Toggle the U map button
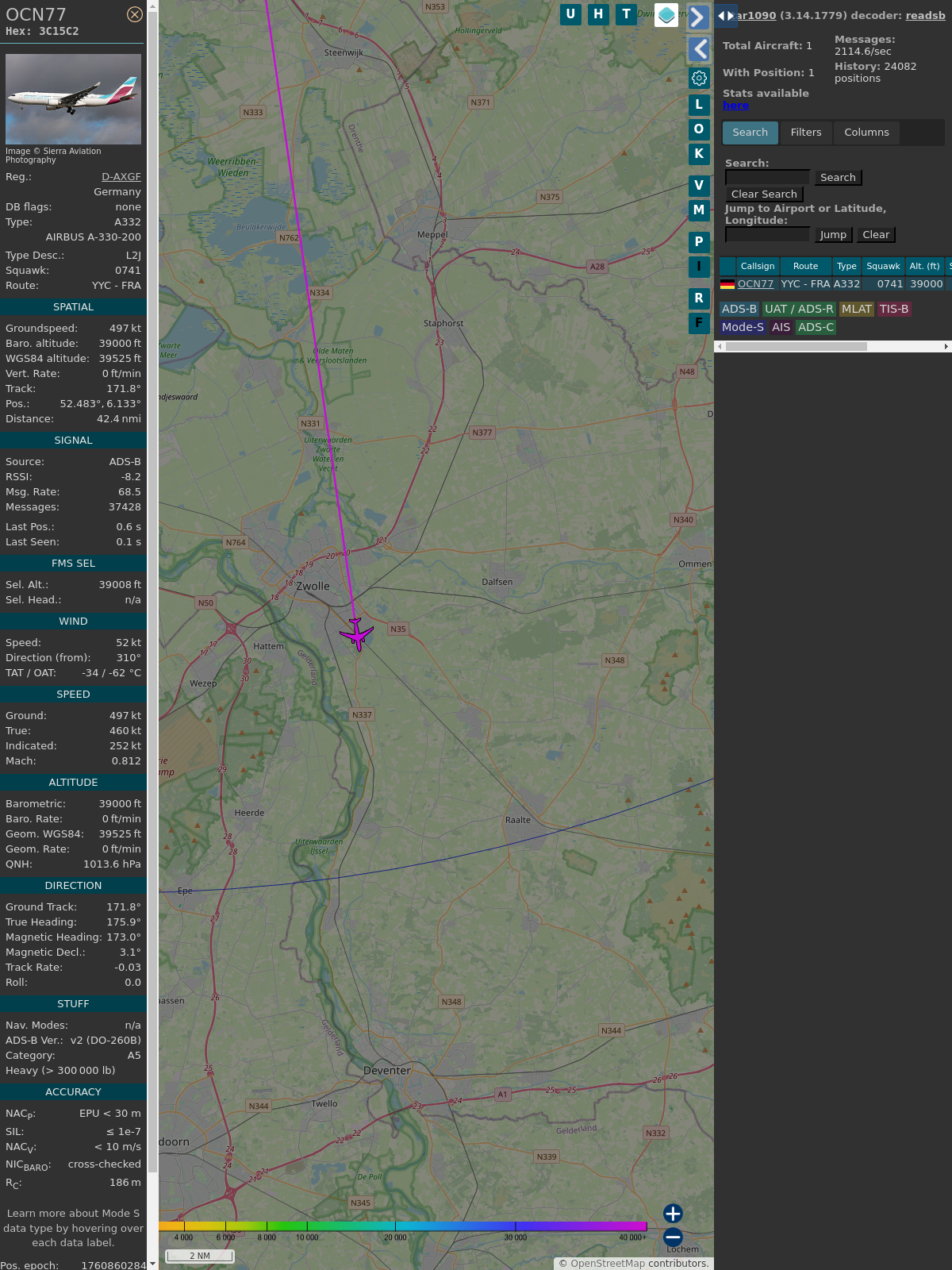 [x=570, y=14]
